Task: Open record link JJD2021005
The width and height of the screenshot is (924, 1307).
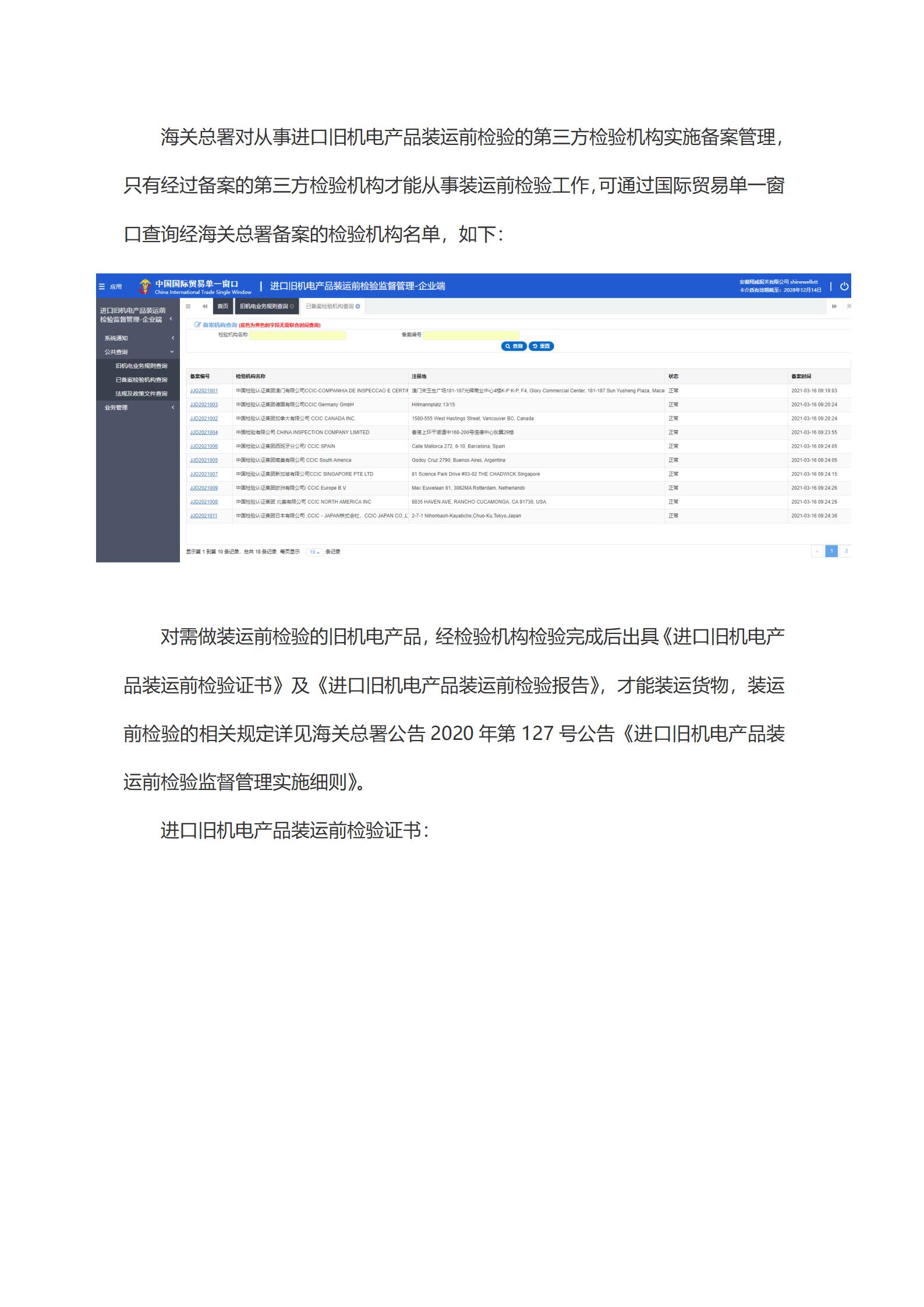Action: pos(204,461)
